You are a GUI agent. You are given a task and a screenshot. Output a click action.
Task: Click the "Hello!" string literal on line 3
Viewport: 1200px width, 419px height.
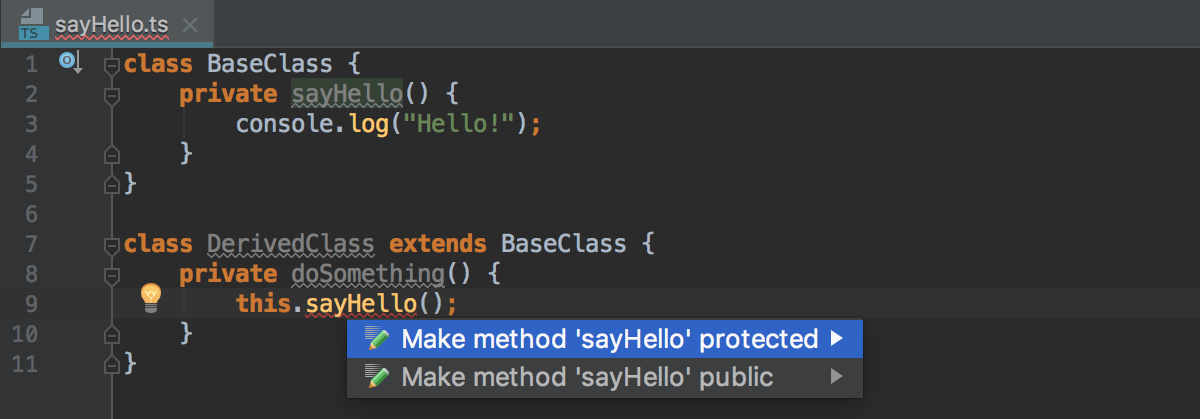coord(459,124)
